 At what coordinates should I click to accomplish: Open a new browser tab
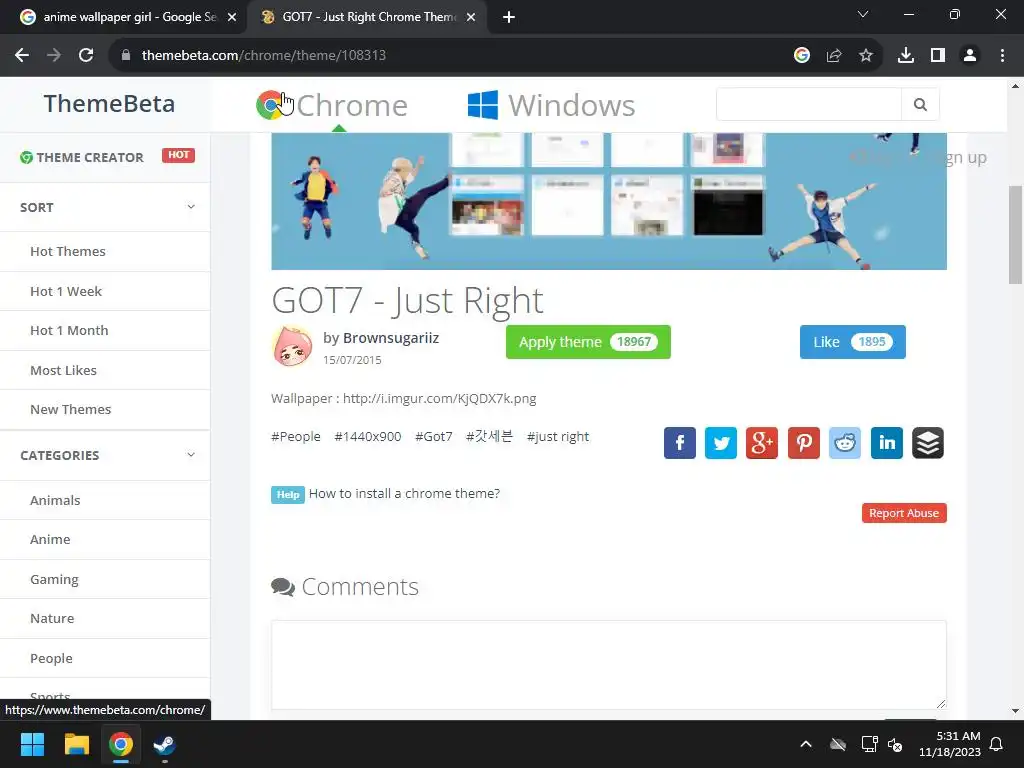click(x=509, y=18)
